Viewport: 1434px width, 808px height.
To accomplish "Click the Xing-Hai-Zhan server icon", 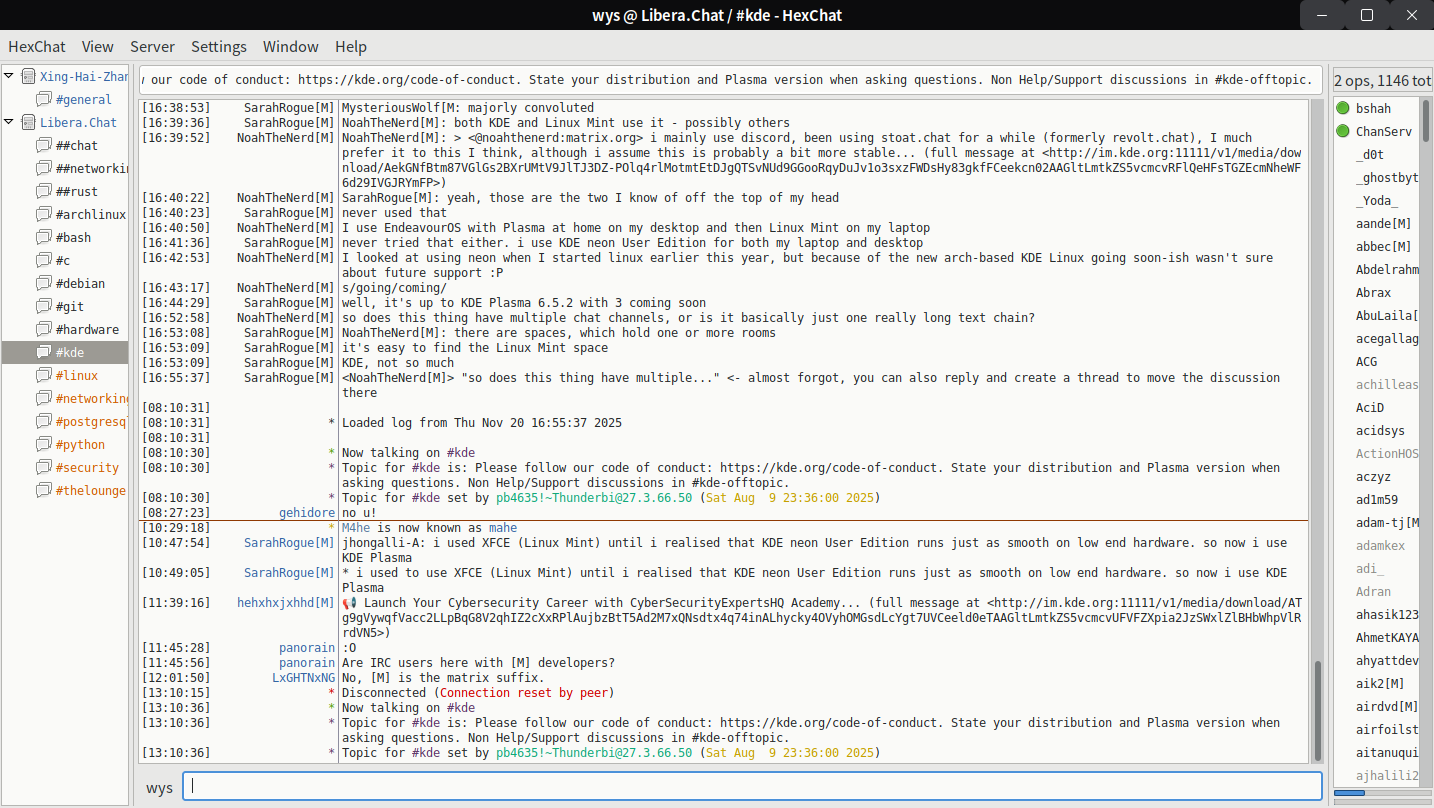I will coord(28,77).
